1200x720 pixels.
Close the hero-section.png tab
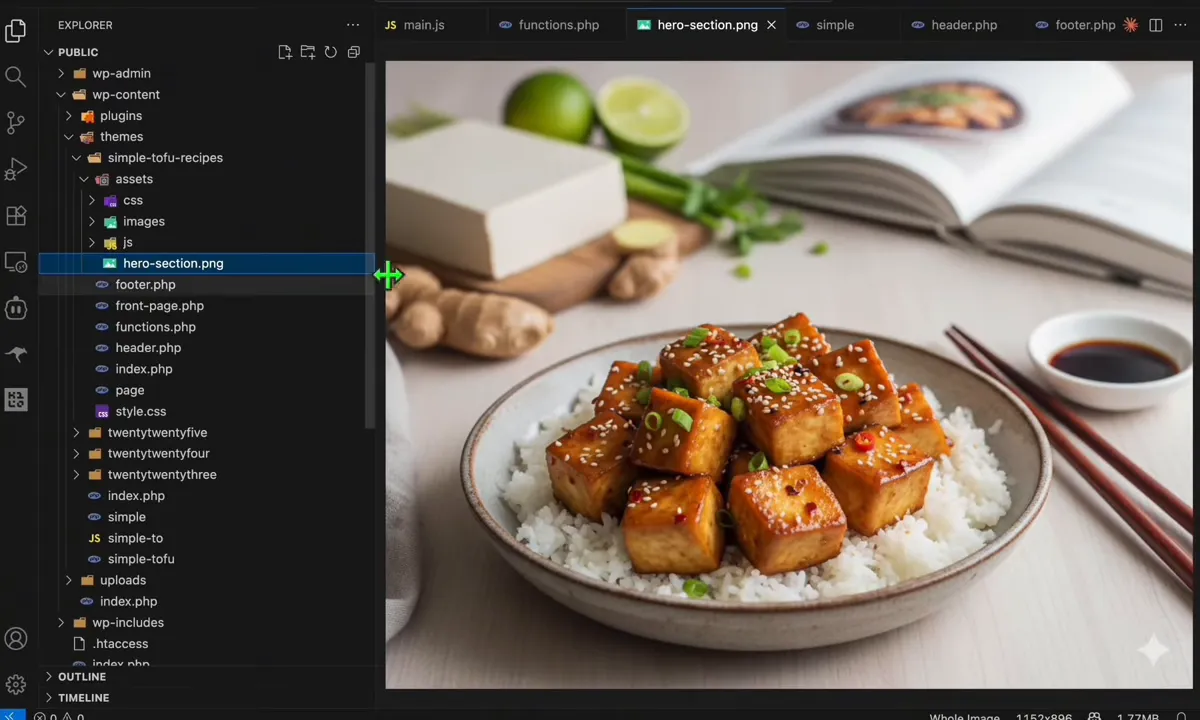coord(771,25)
